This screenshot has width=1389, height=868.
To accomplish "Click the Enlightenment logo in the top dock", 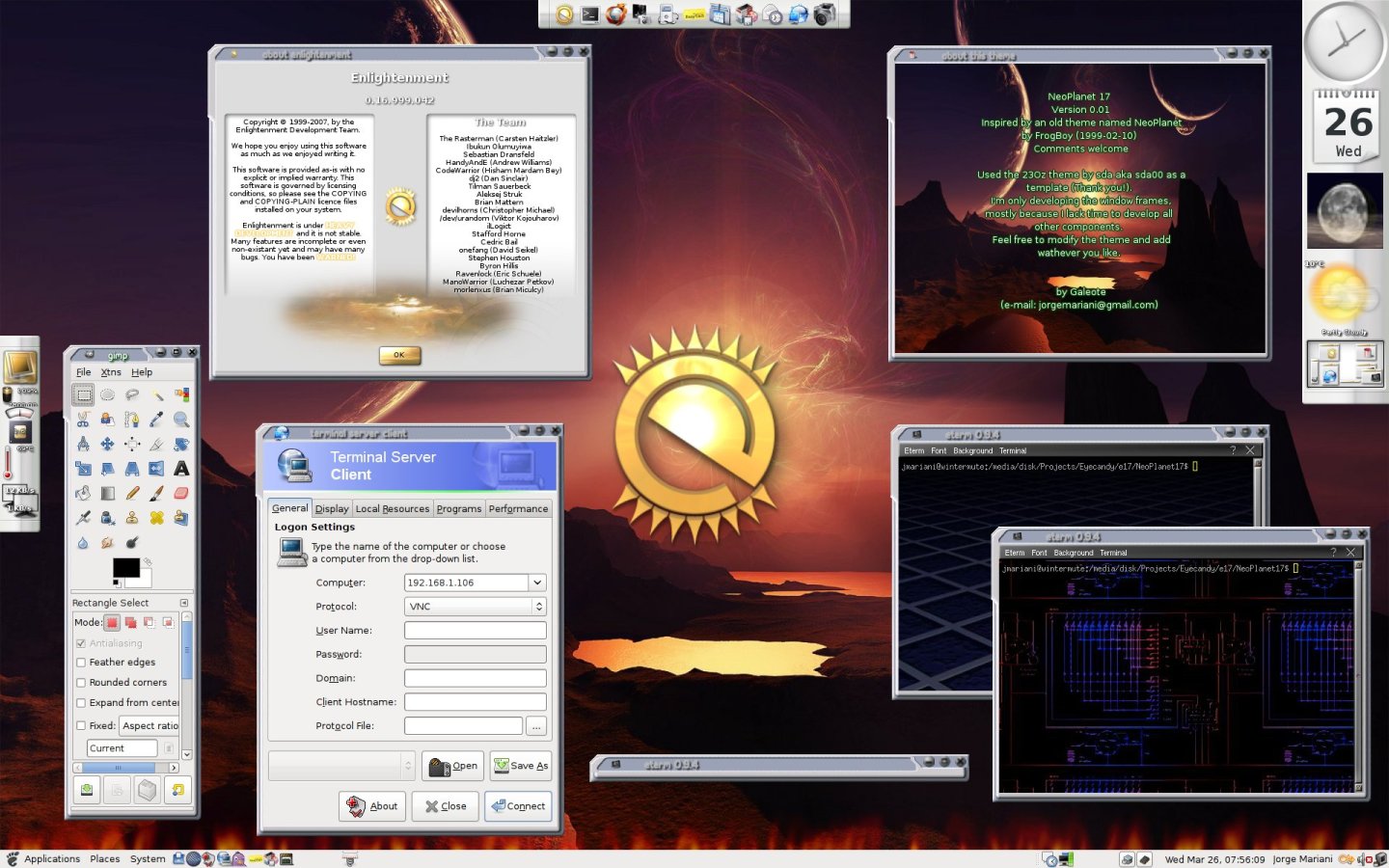I will [564, 14].
